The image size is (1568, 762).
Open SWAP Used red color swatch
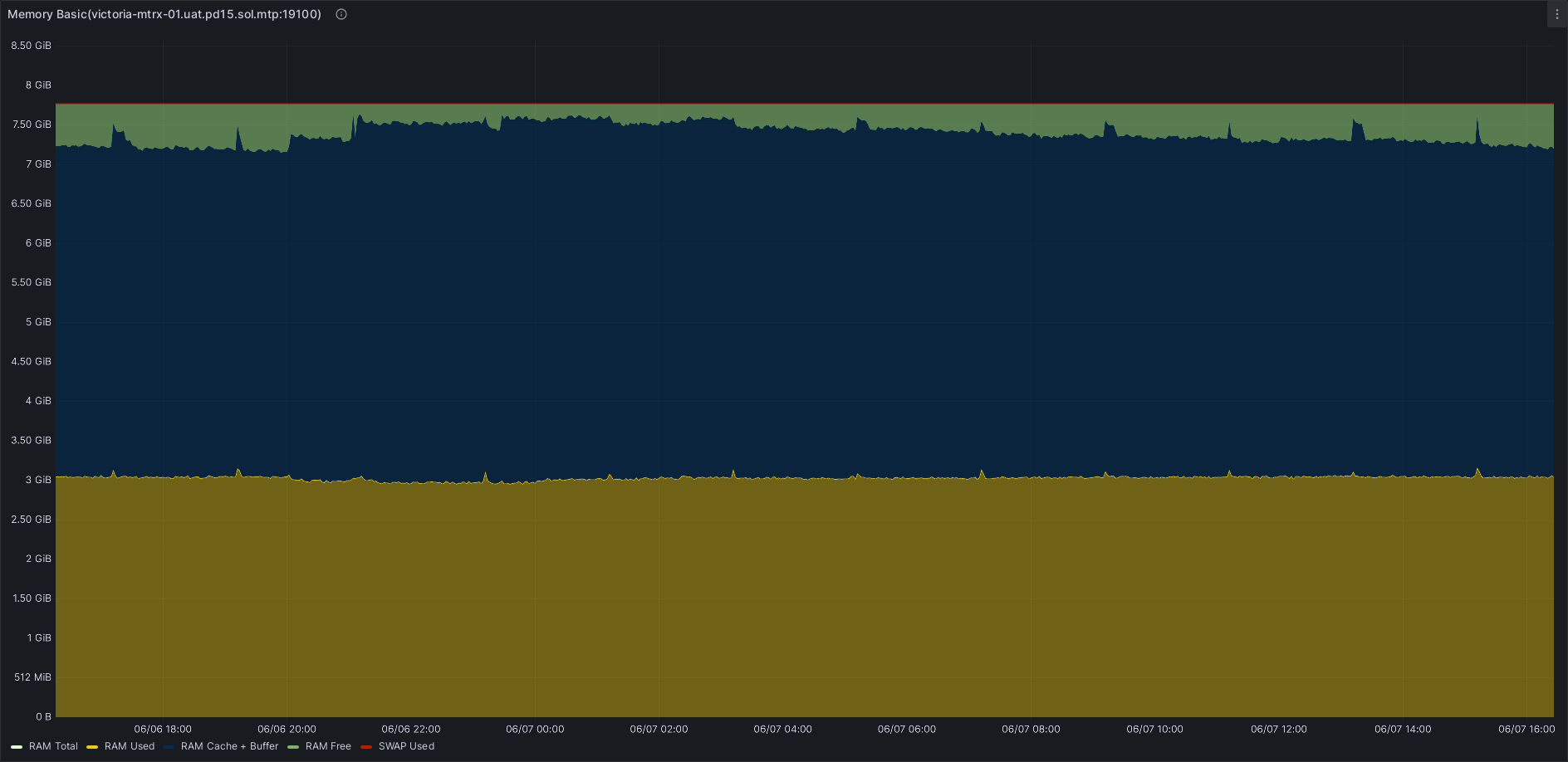(366, 747)
